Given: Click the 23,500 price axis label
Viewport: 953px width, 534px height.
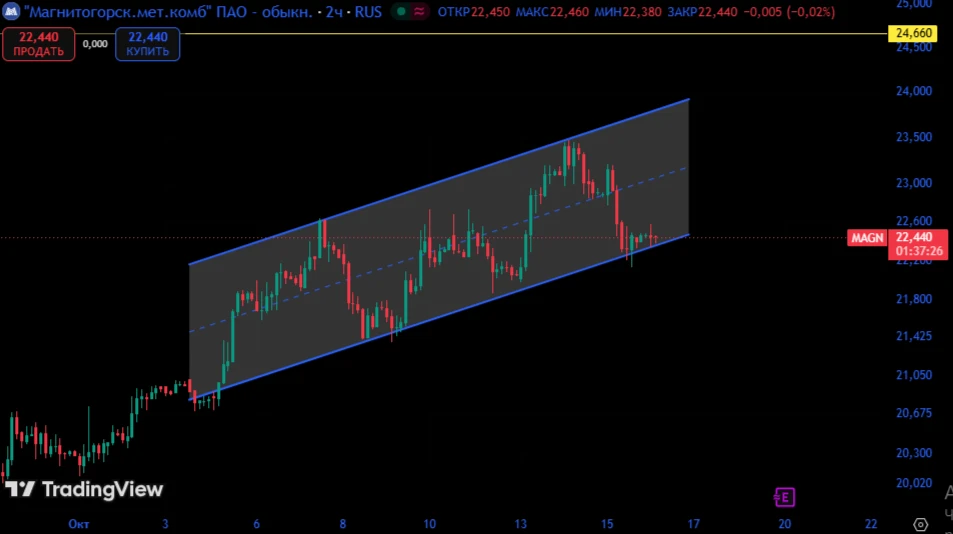Looking at the screenshot, I should point(913,137).
